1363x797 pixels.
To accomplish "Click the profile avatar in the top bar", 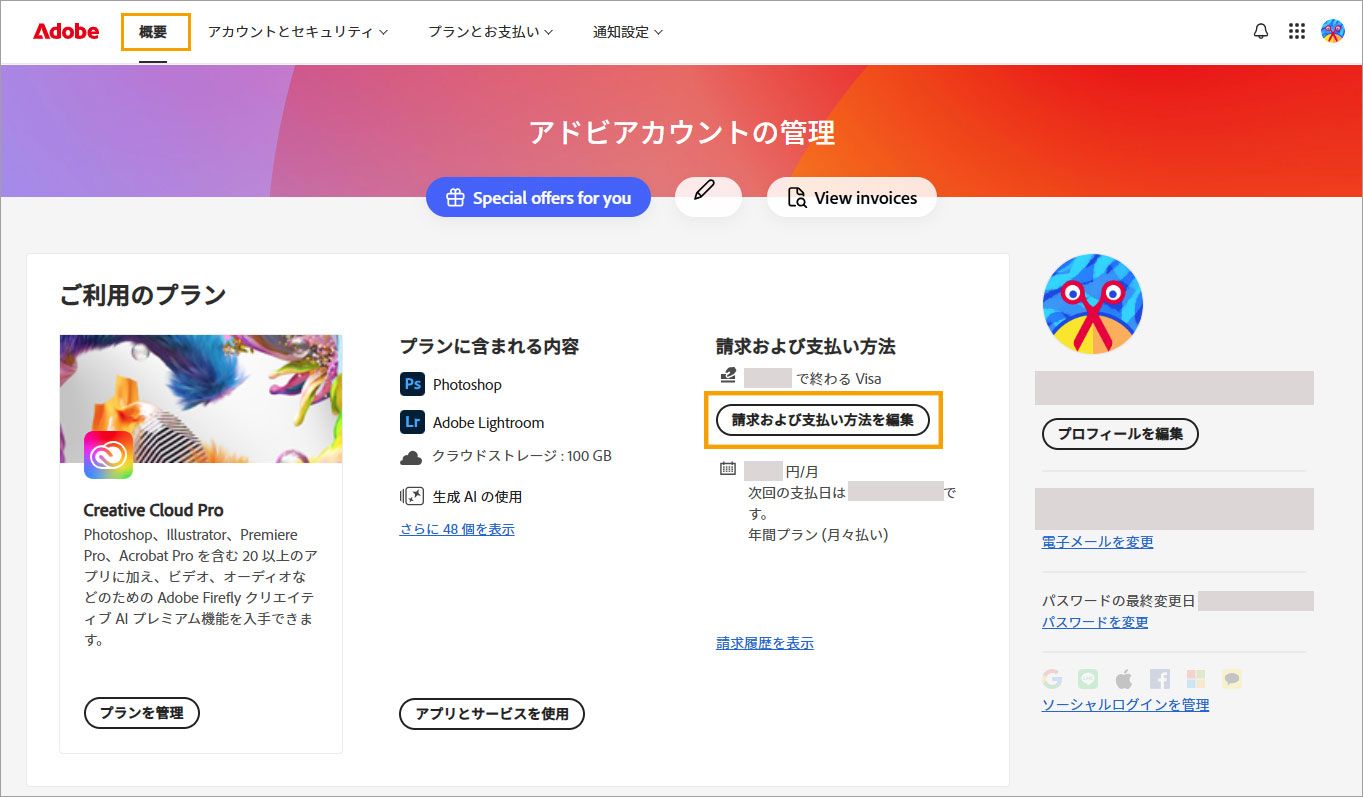I will pos(1334,31).
